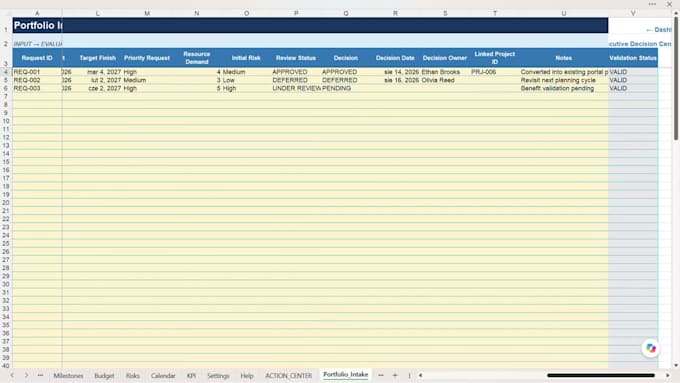This screenshot has height=383, width=680.
Task: Switch to the Milestones sheet tab
Action: tap(69, 376)
